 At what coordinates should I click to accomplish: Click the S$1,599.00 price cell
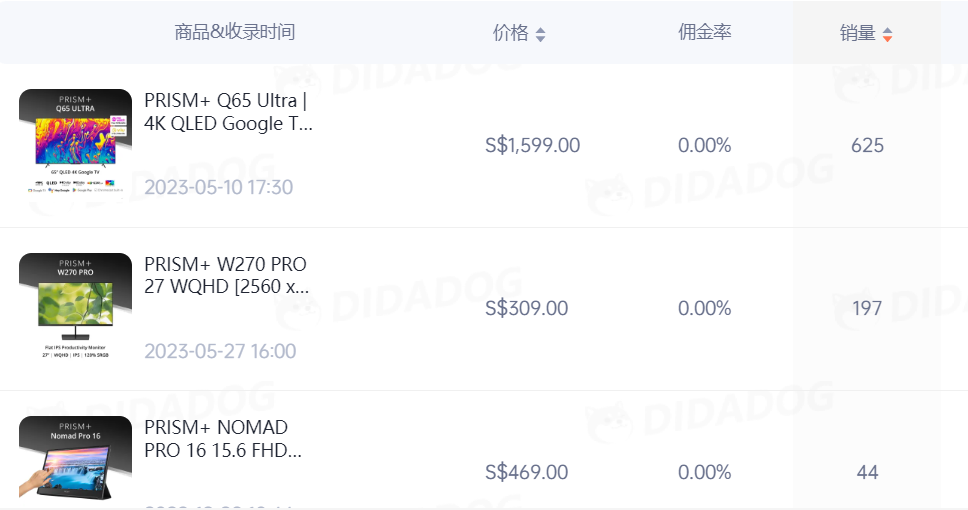532,145
